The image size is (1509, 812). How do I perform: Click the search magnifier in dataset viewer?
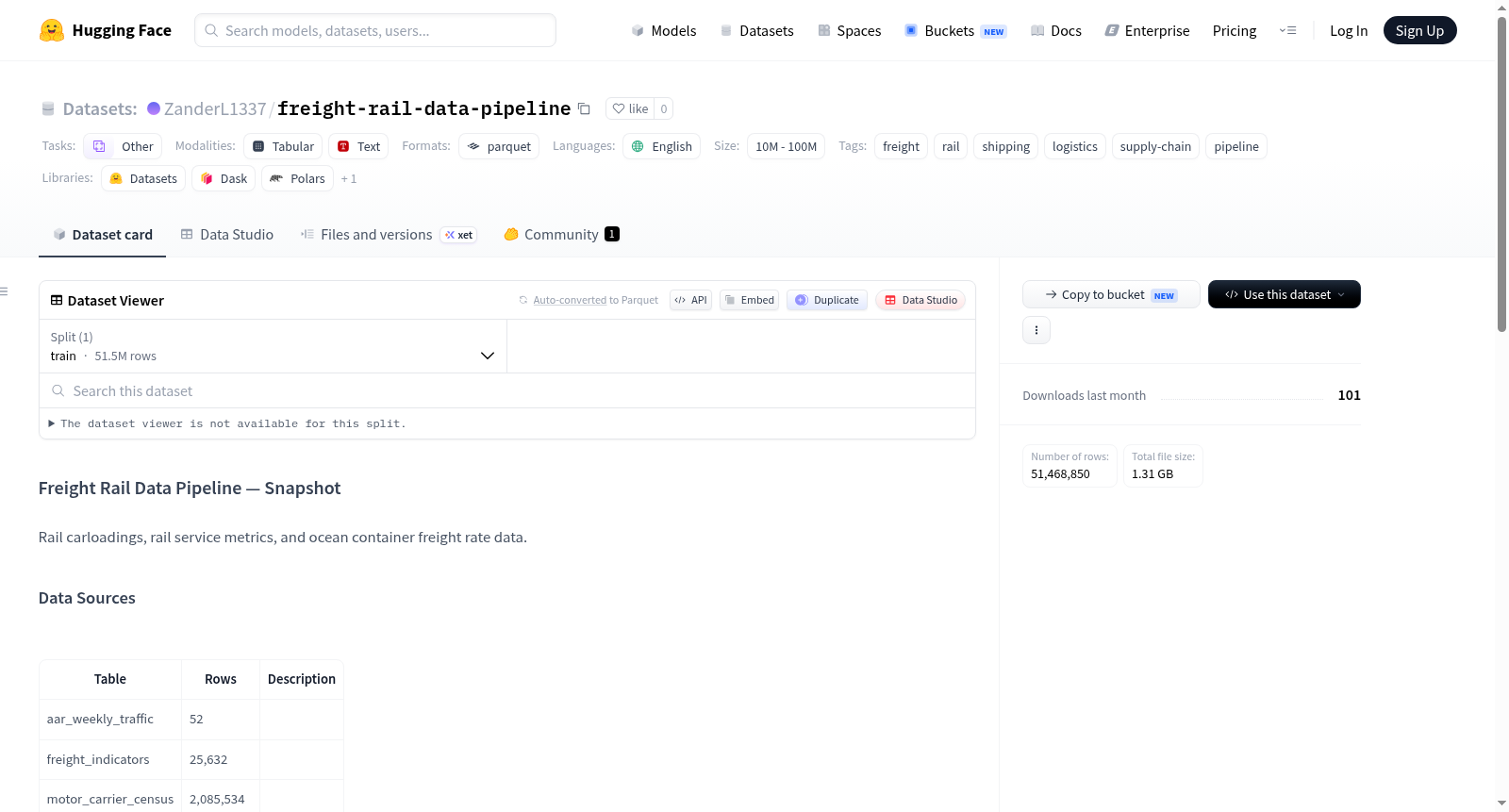click(x=58, y=390)
